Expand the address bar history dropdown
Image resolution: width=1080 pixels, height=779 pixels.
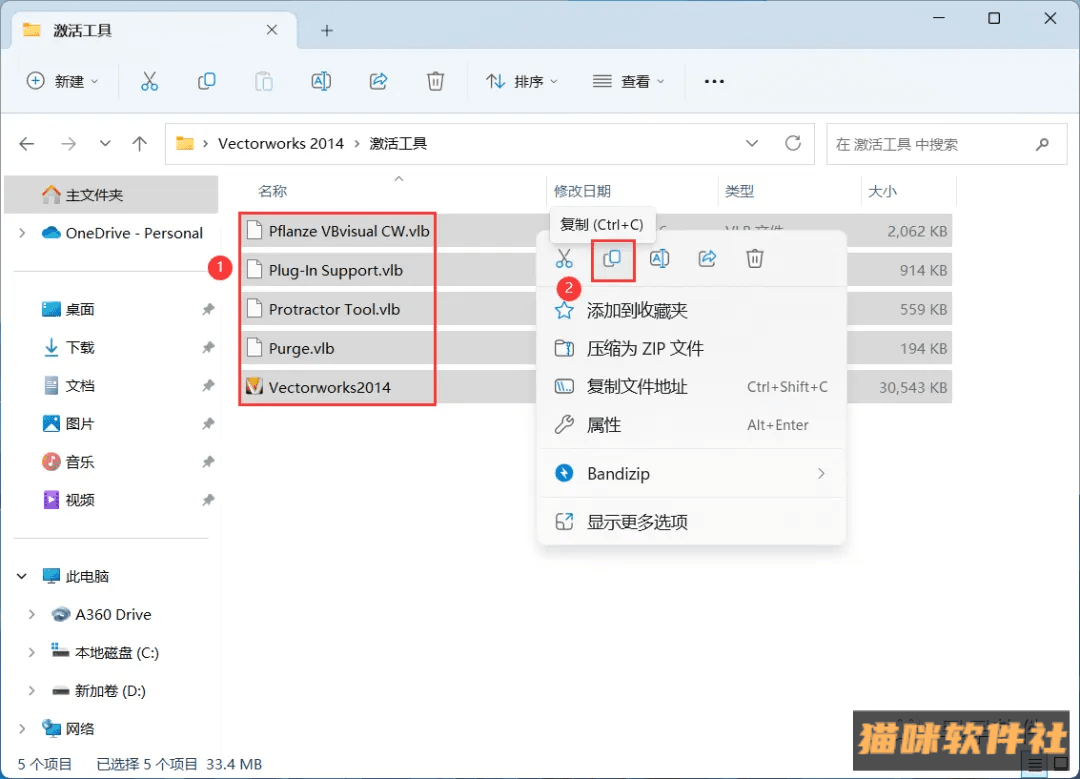pyautogui.click(x=752, y=143)
